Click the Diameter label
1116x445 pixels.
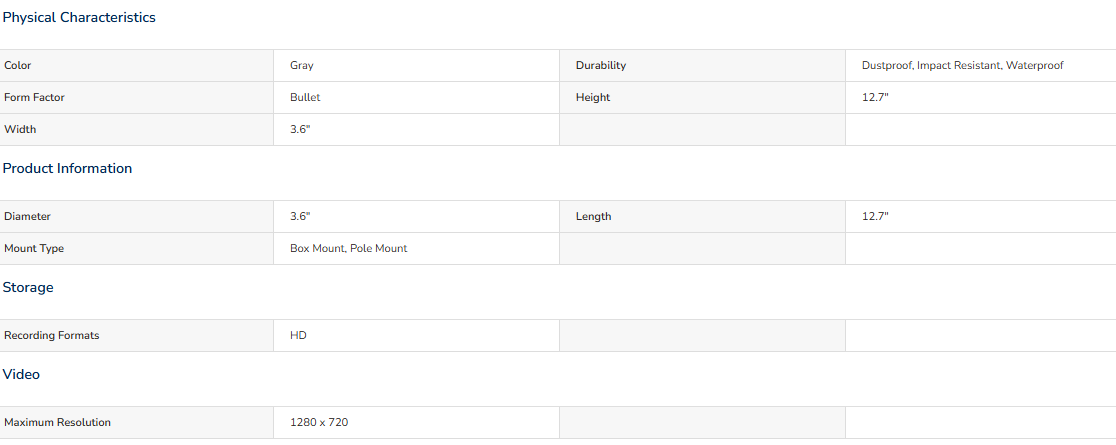[27, 216]
